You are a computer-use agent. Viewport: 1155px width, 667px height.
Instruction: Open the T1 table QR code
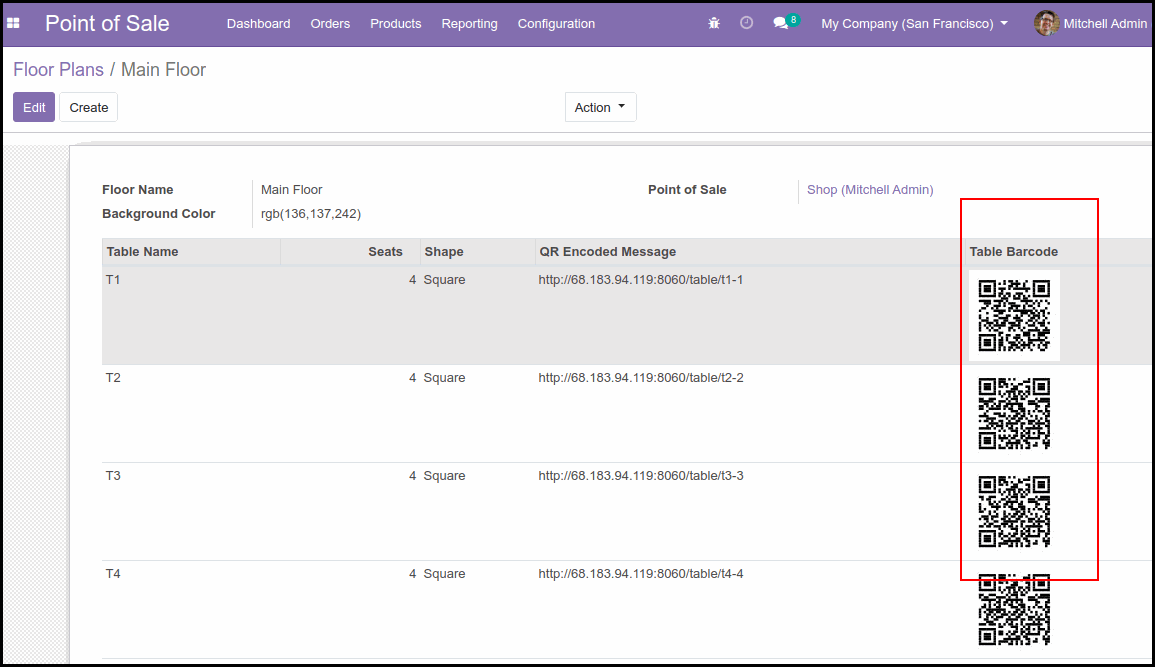click(x=1014, y=315)
